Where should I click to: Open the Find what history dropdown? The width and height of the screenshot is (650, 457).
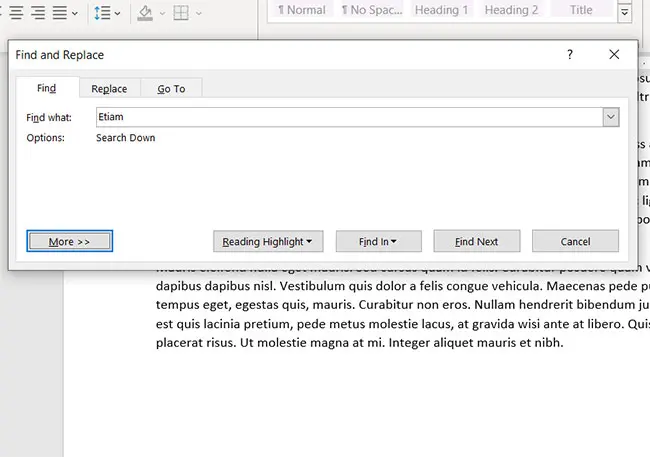pyautogui.click(x=610, y=117)
